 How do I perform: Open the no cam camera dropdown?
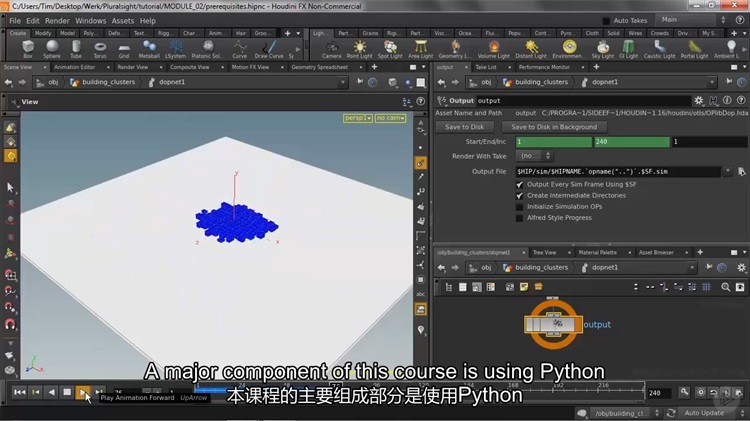(x=390, y=118)
